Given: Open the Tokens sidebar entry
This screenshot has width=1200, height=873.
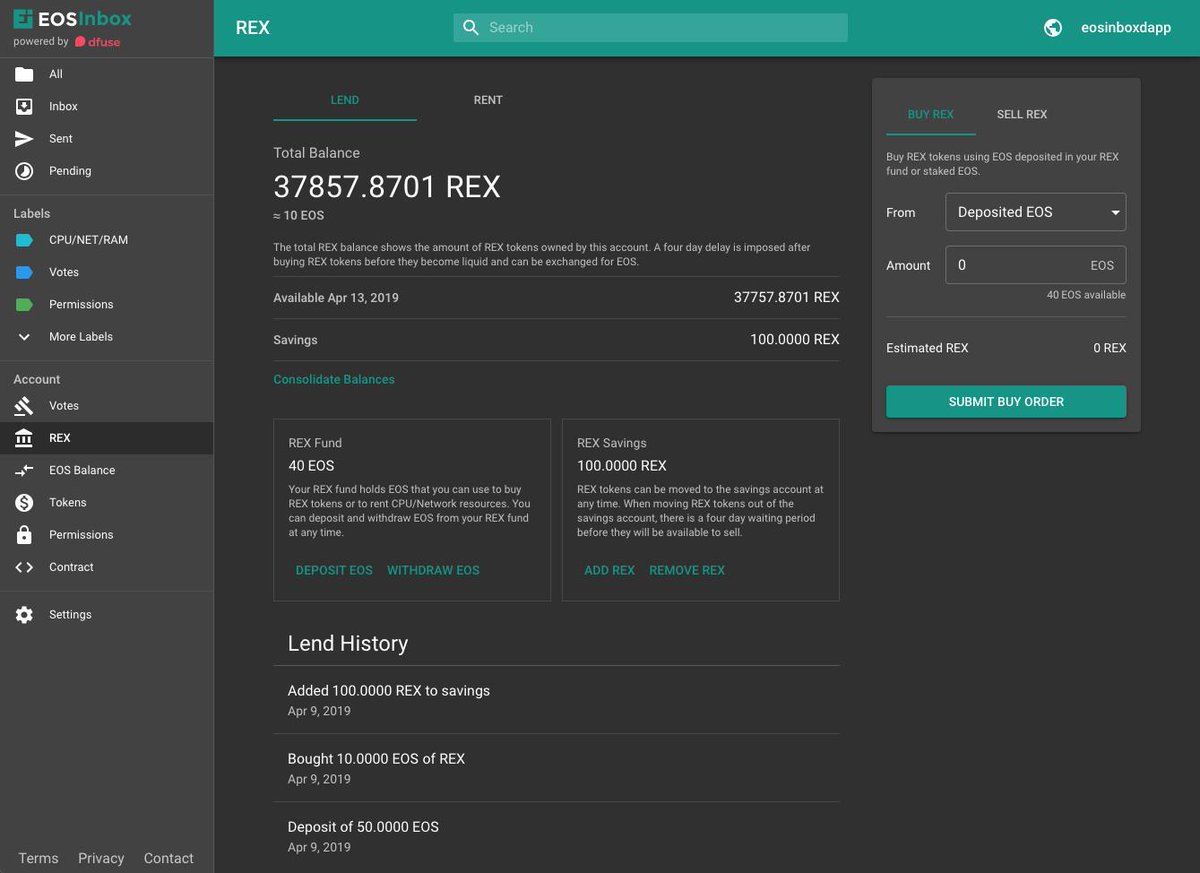Looking at the screenshot, I should (106, 503).
